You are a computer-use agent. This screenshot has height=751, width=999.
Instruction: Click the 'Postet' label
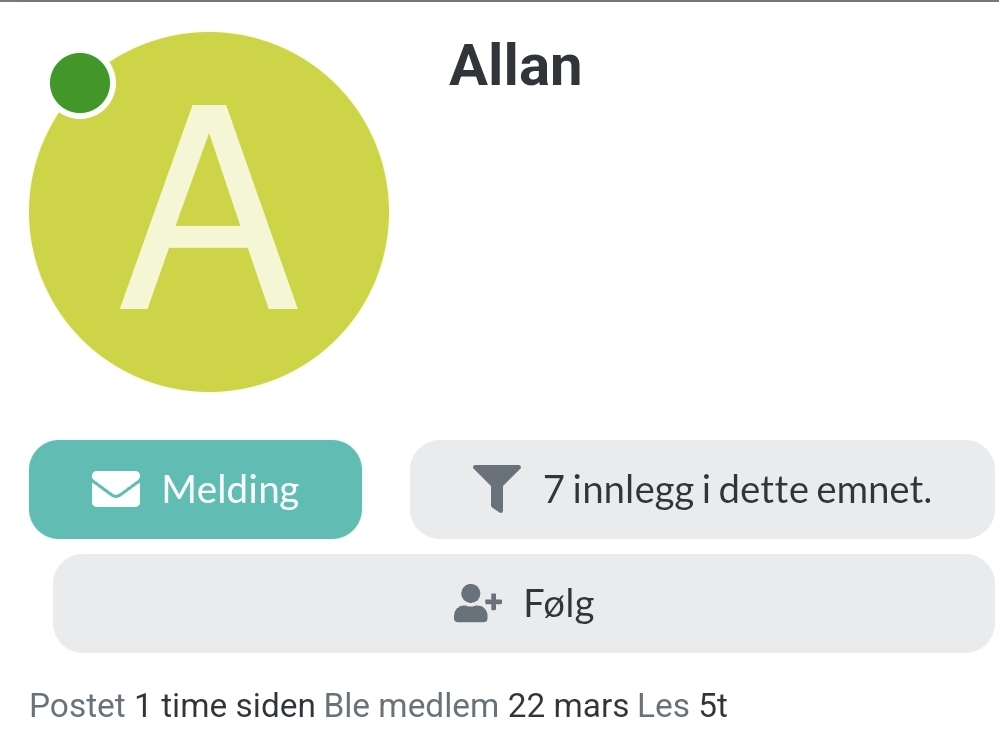[77, 706]
